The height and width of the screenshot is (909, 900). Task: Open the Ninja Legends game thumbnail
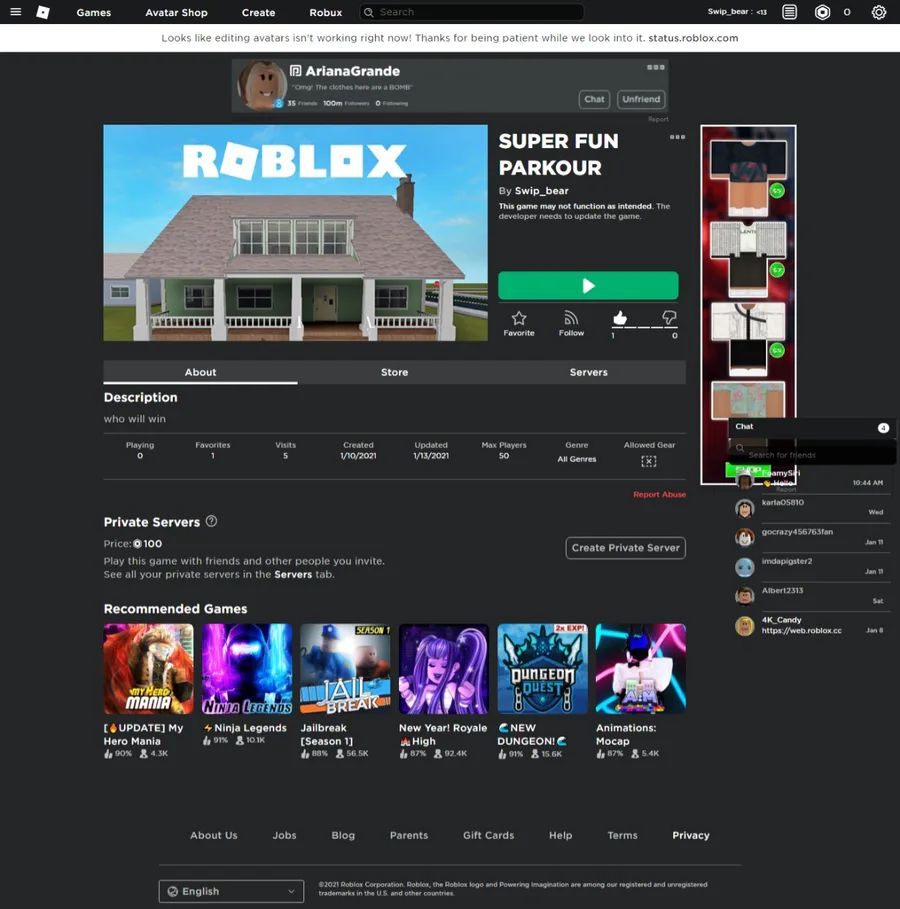247,668
